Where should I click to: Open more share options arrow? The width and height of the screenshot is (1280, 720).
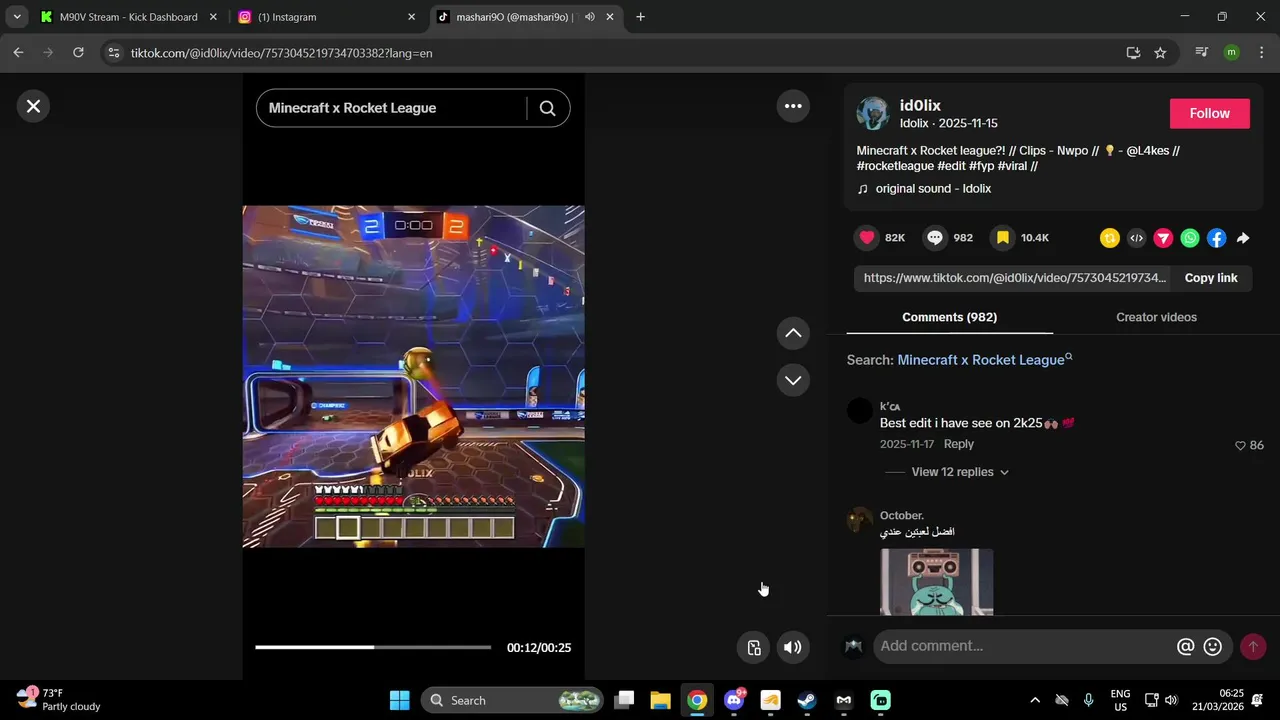click(1243, 238)
